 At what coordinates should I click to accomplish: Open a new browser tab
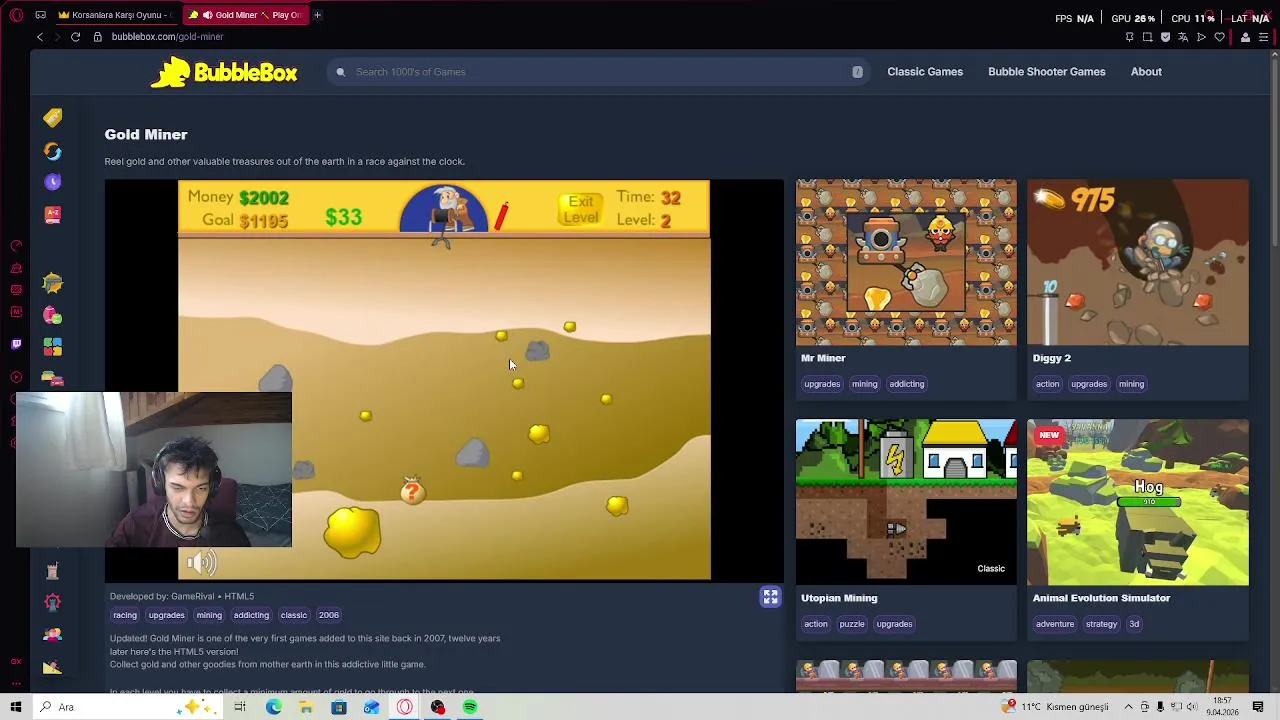click(x=317, y=15)
